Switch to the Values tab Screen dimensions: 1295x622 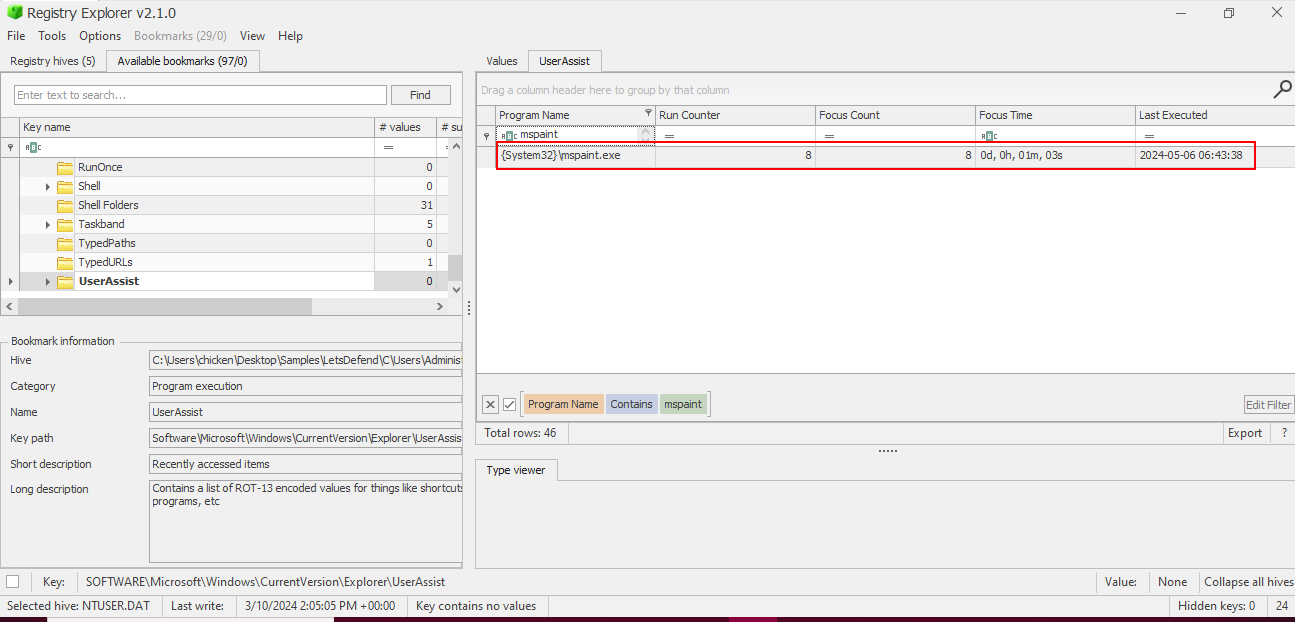point(501,61)
